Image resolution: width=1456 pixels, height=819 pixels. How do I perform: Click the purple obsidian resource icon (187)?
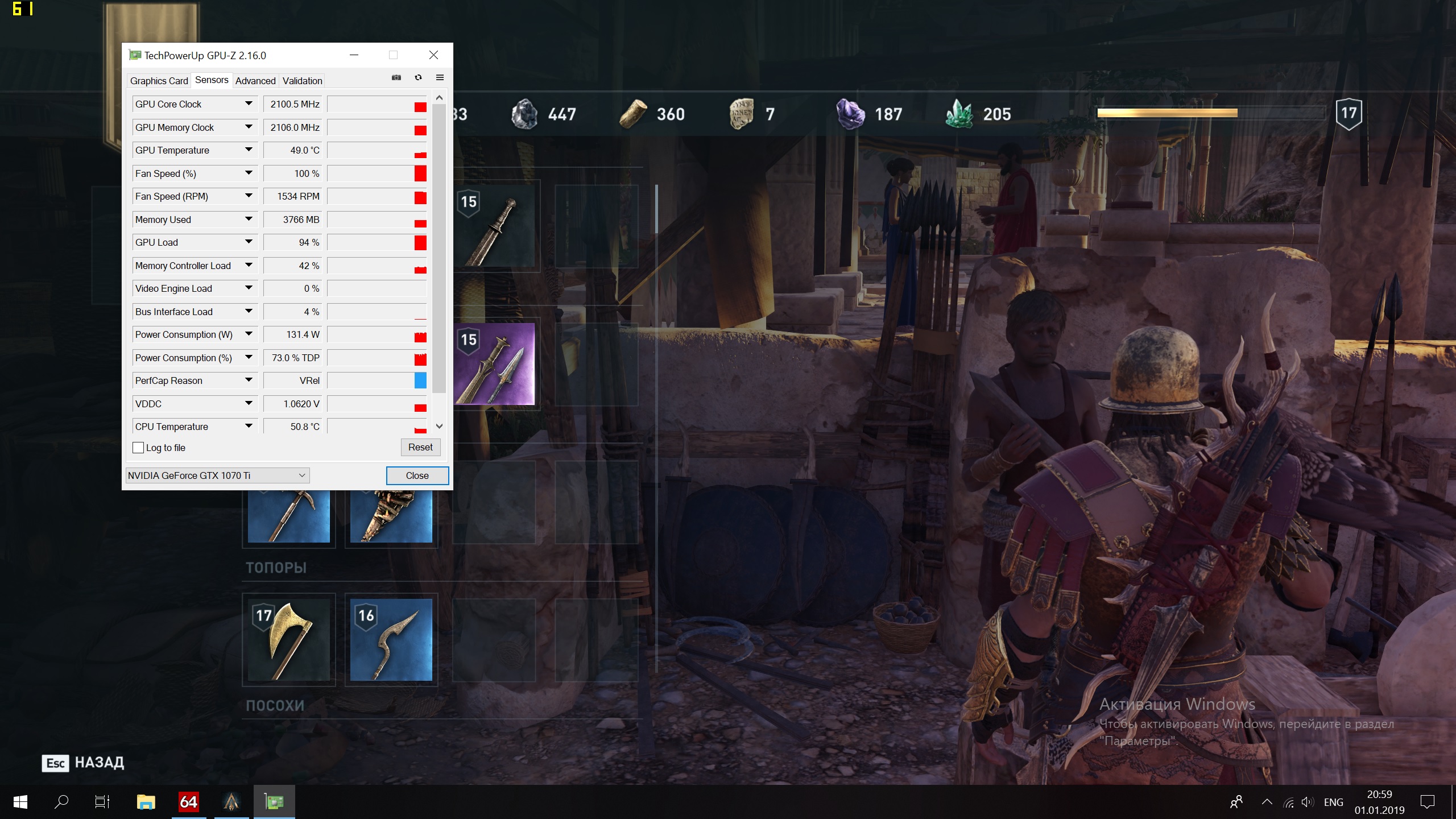(x=850, y=114)
